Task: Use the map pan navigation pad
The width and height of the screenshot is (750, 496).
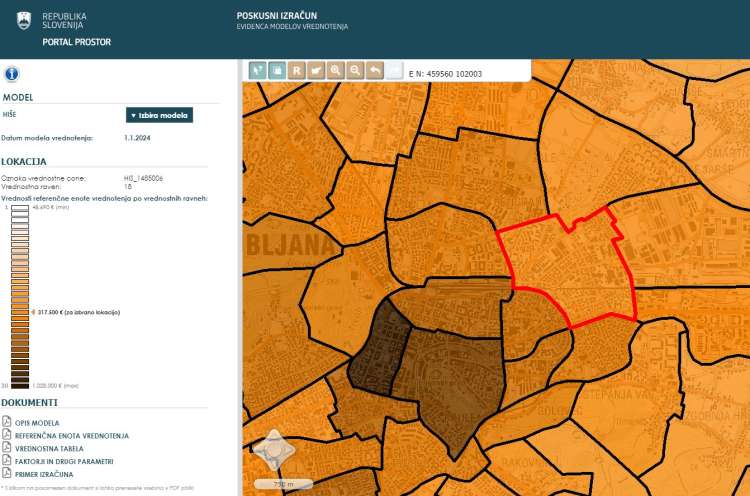Action: click(x=274, y=450)
